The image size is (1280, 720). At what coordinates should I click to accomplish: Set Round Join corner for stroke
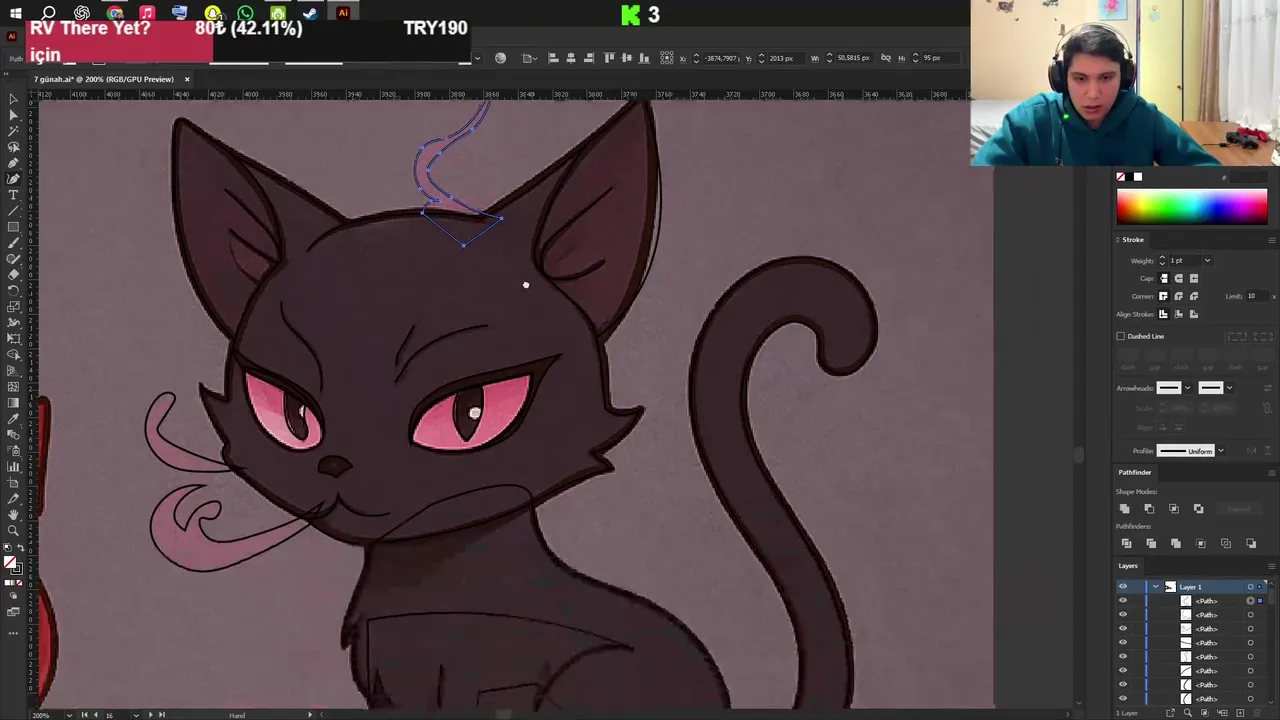[x=1178, y=297]
